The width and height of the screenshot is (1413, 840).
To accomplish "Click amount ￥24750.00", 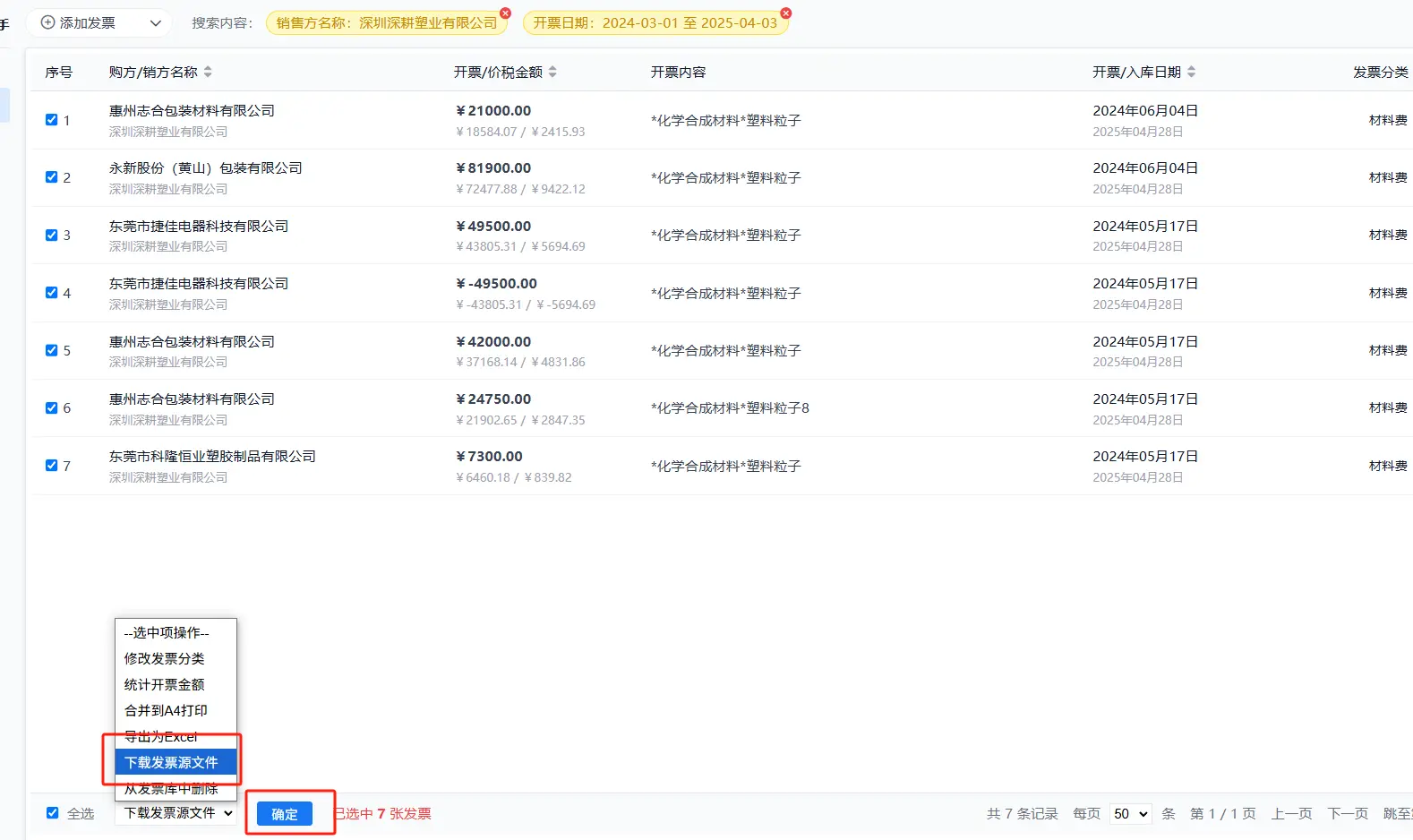I will 493,399.
